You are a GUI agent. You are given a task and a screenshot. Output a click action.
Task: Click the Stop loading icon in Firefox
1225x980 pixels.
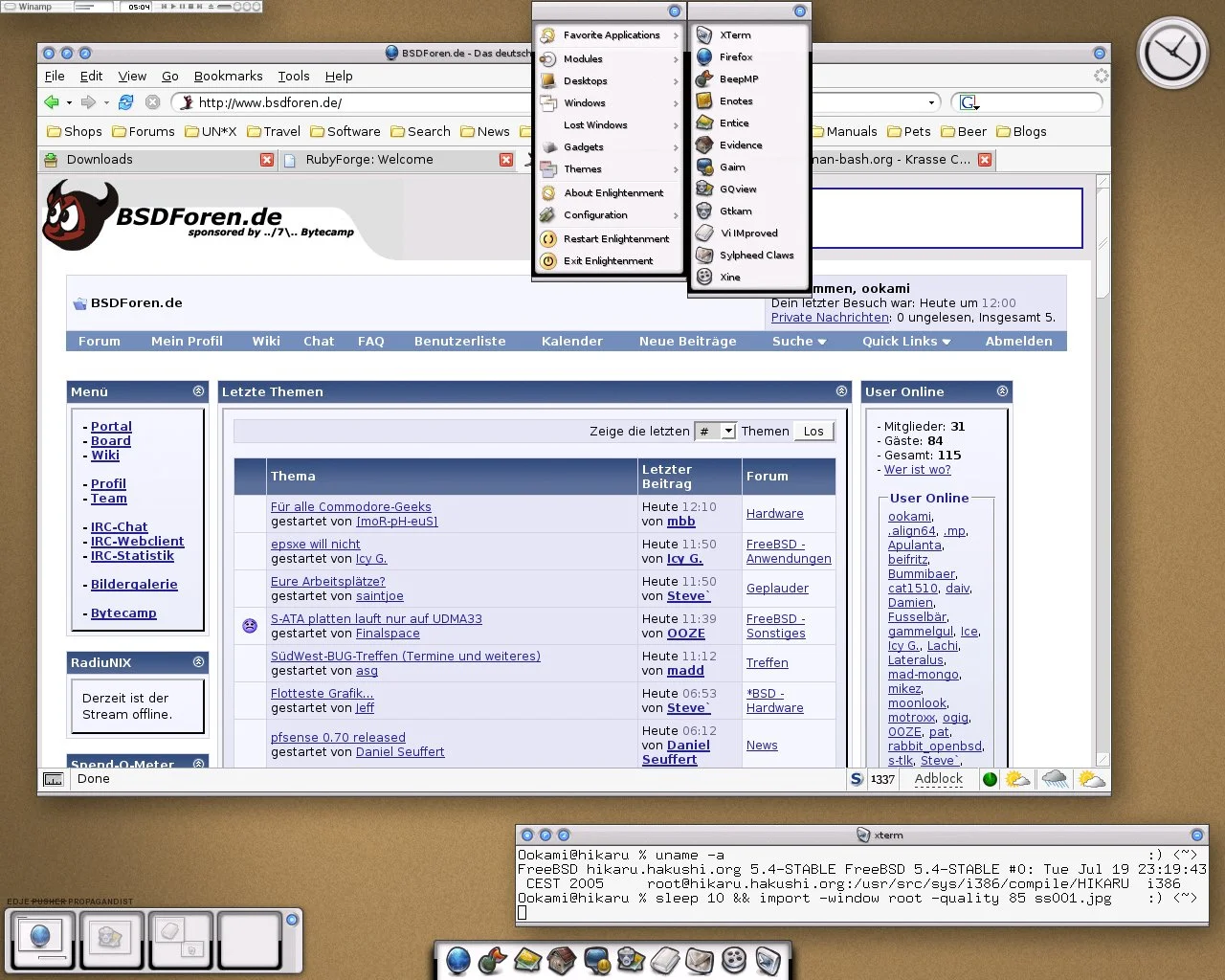coord(152,101)
